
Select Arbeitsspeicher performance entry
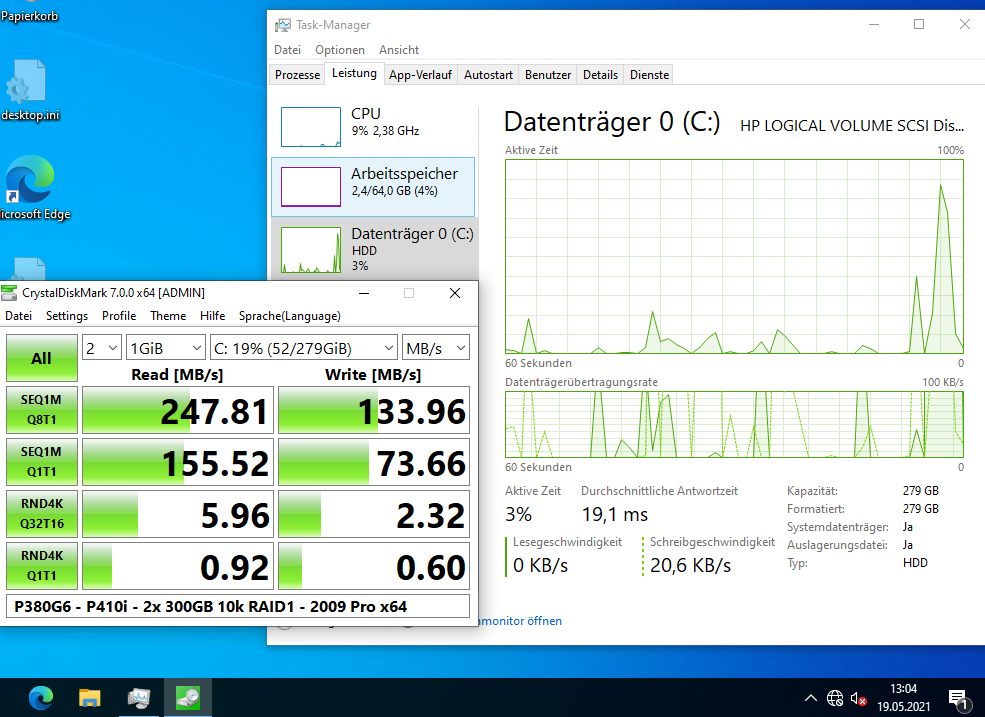(x=373, y=187)
